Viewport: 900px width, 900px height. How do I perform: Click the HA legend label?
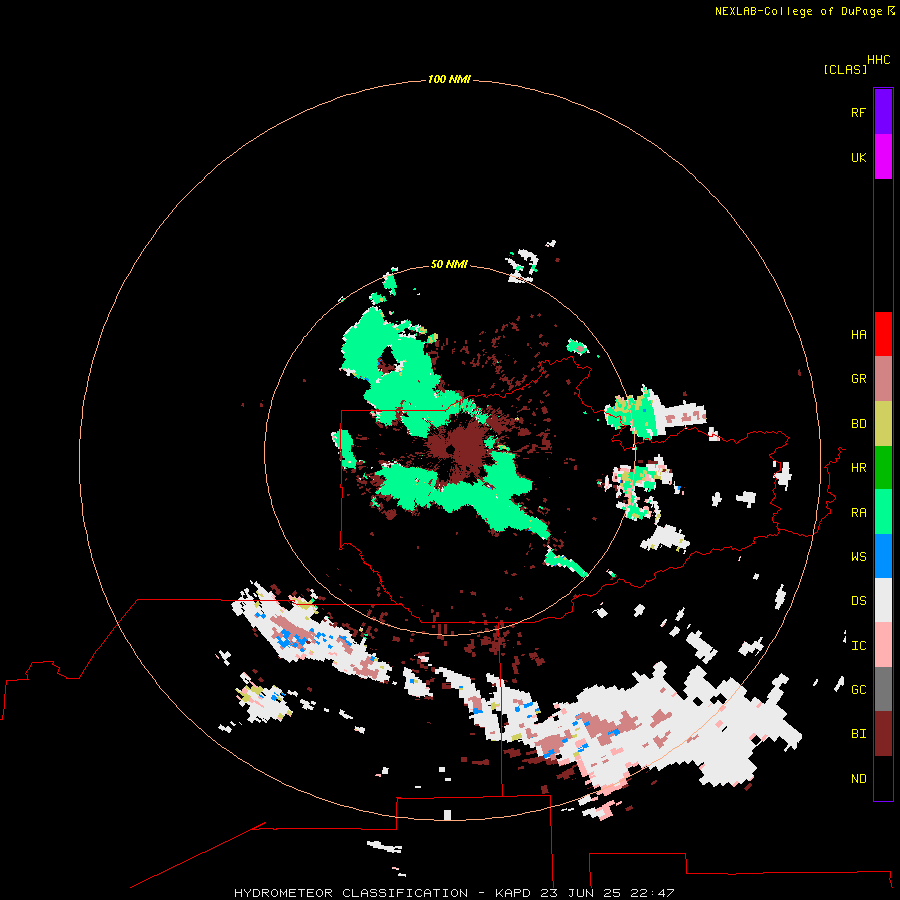click(x=858, y=335)
